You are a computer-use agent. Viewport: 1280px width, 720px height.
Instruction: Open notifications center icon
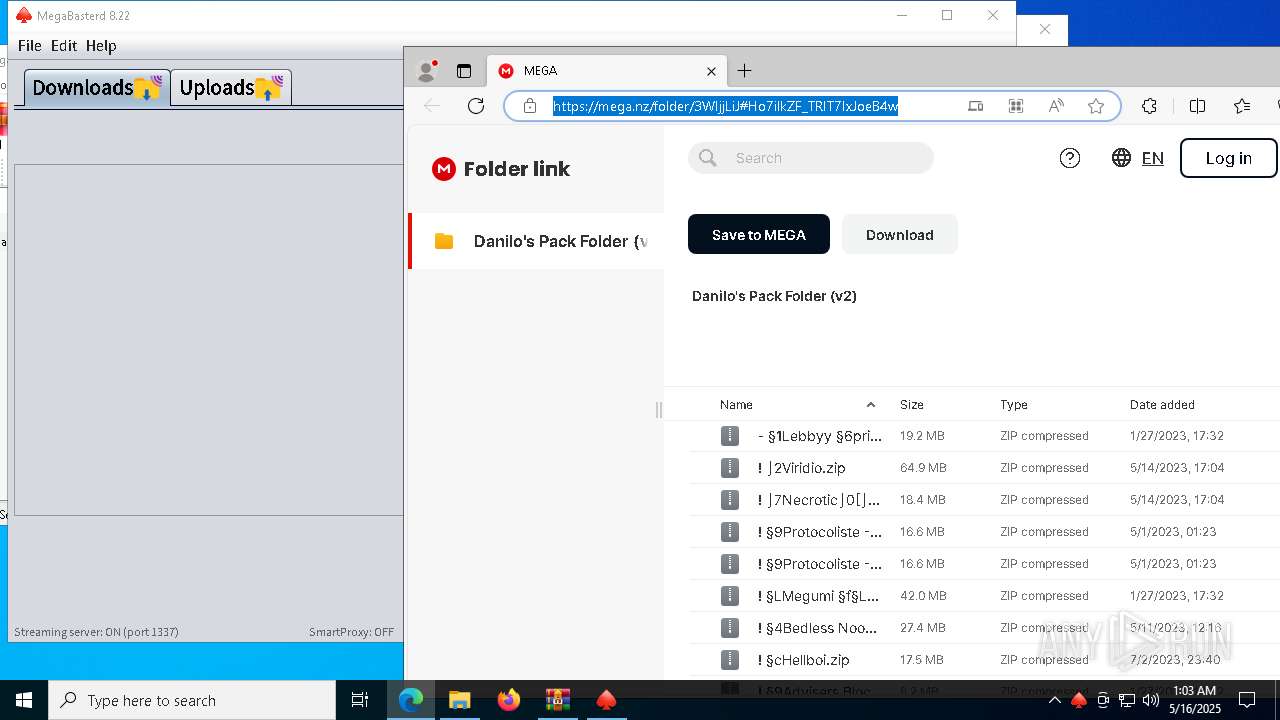[x=1247, y=700]
